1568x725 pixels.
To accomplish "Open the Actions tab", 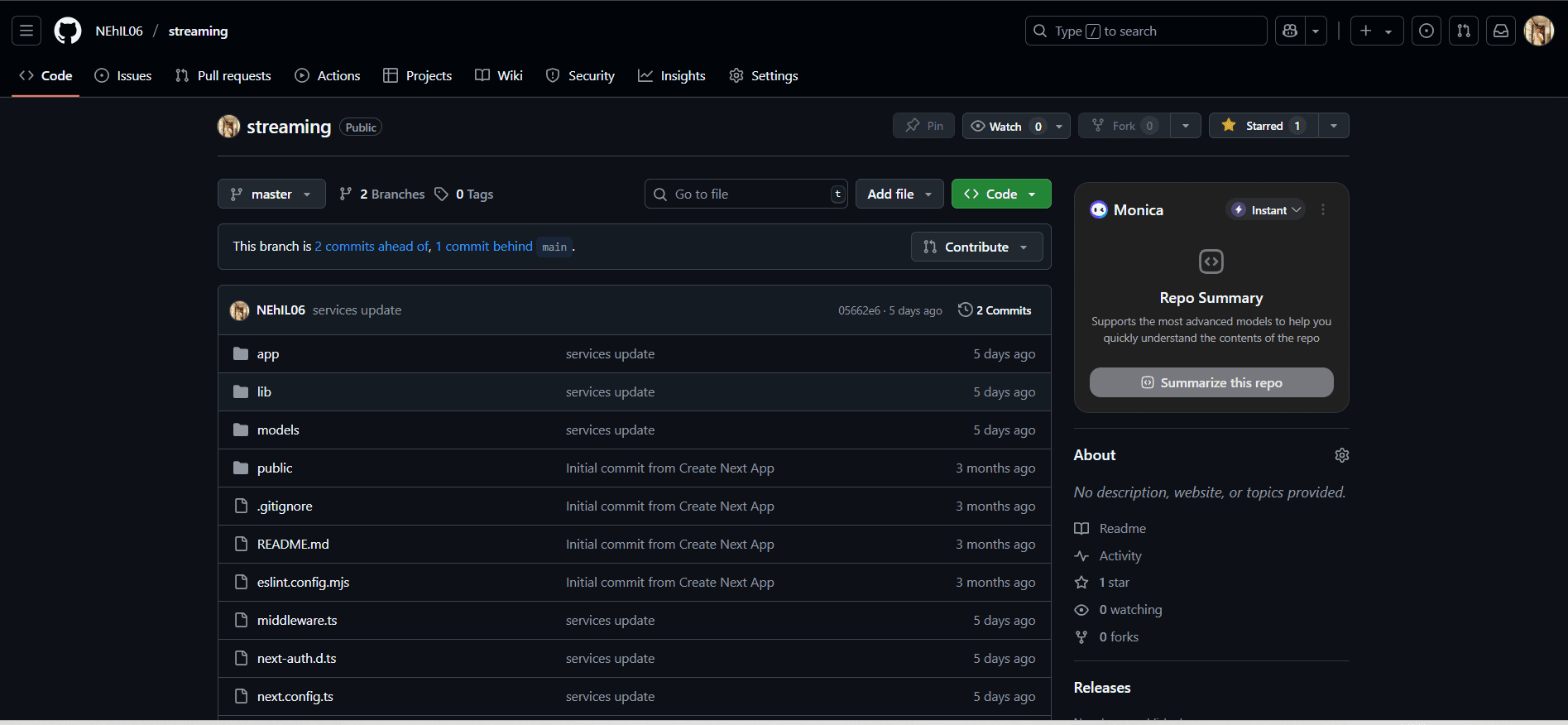I will click(x=328, y=75).
